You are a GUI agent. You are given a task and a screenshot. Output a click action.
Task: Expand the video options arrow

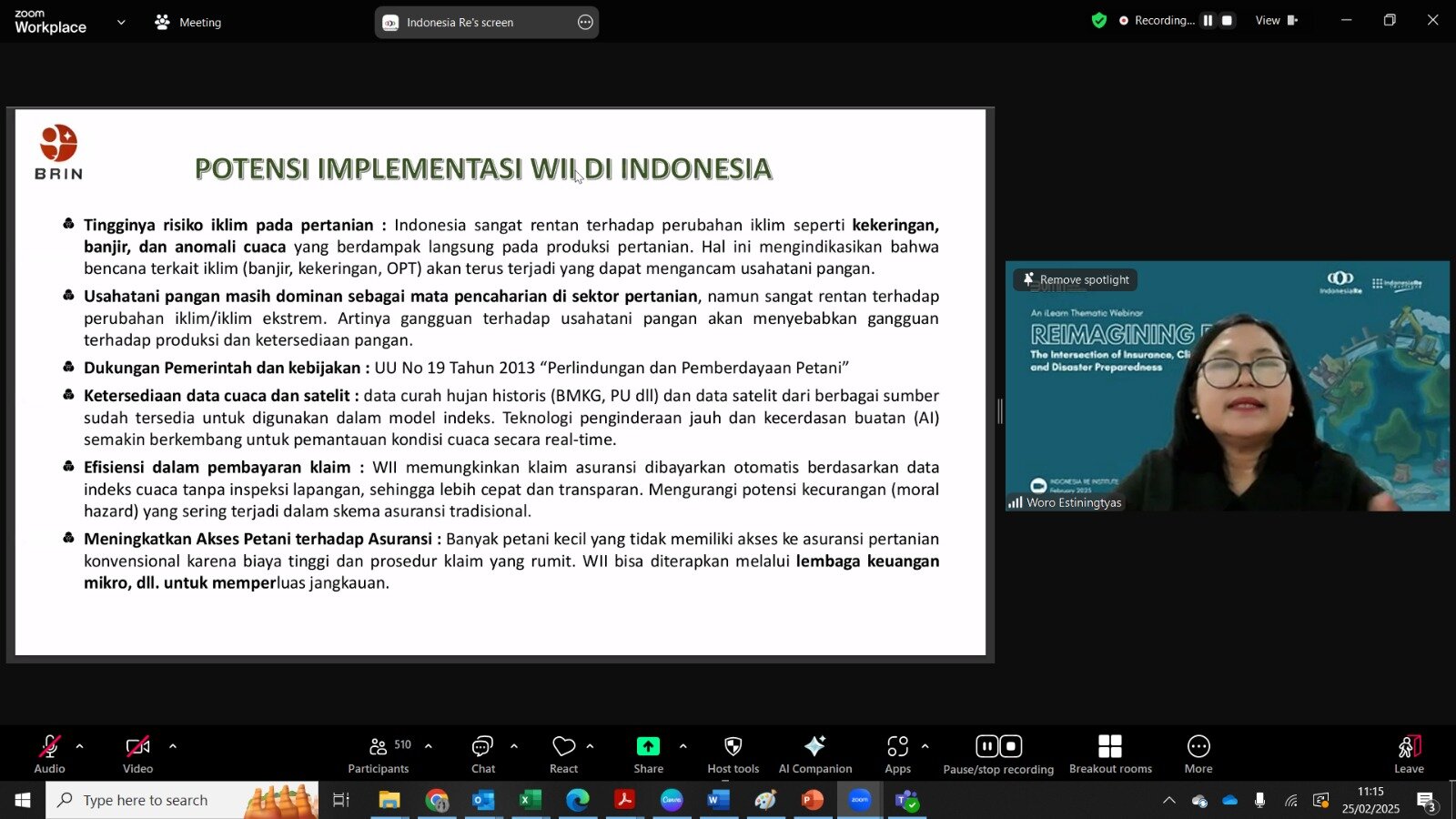173,746
